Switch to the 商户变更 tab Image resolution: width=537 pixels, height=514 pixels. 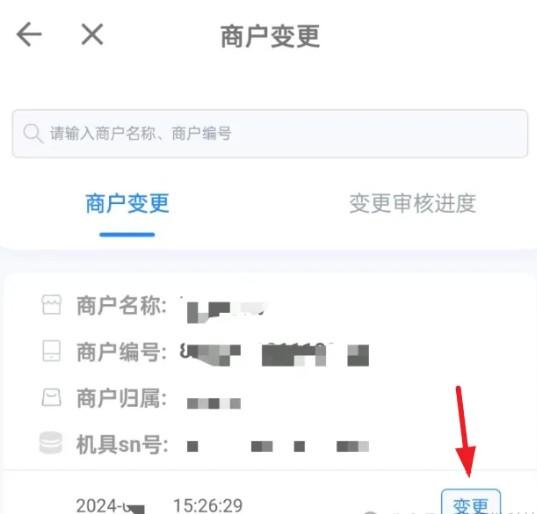pos(127,203)
